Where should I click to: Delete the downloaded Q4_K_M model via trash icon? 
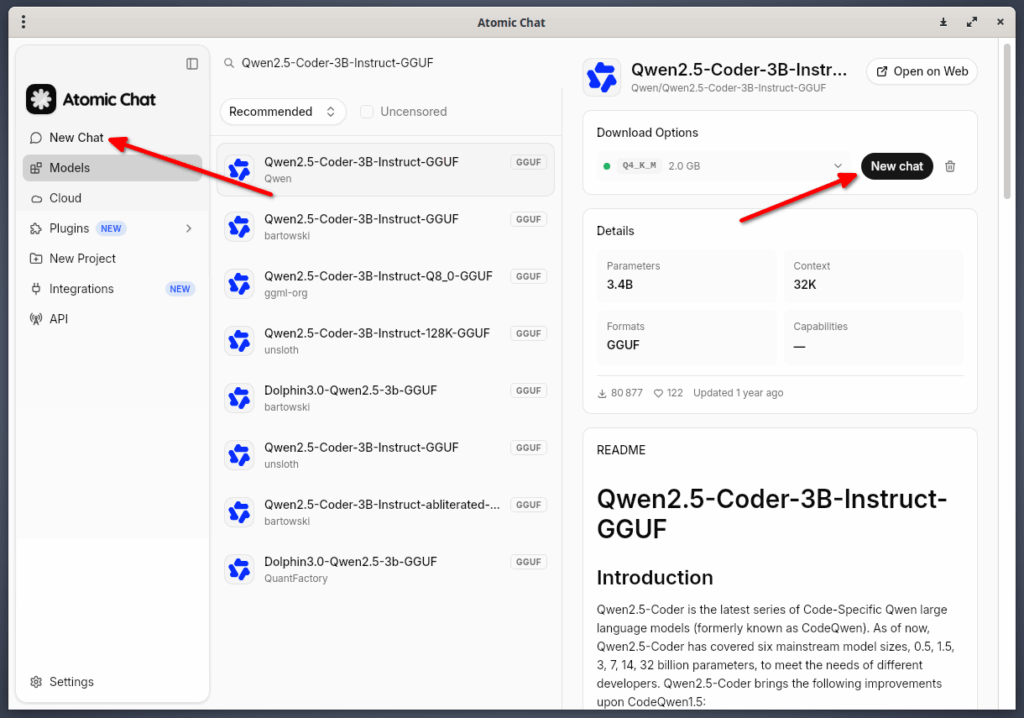950,167
